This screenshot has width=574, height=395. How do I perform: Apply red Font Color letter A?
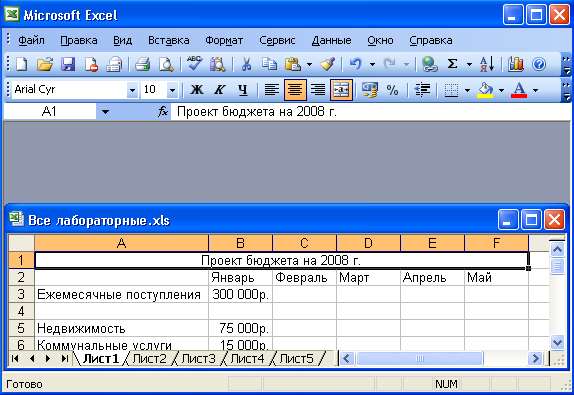(519, 90)
